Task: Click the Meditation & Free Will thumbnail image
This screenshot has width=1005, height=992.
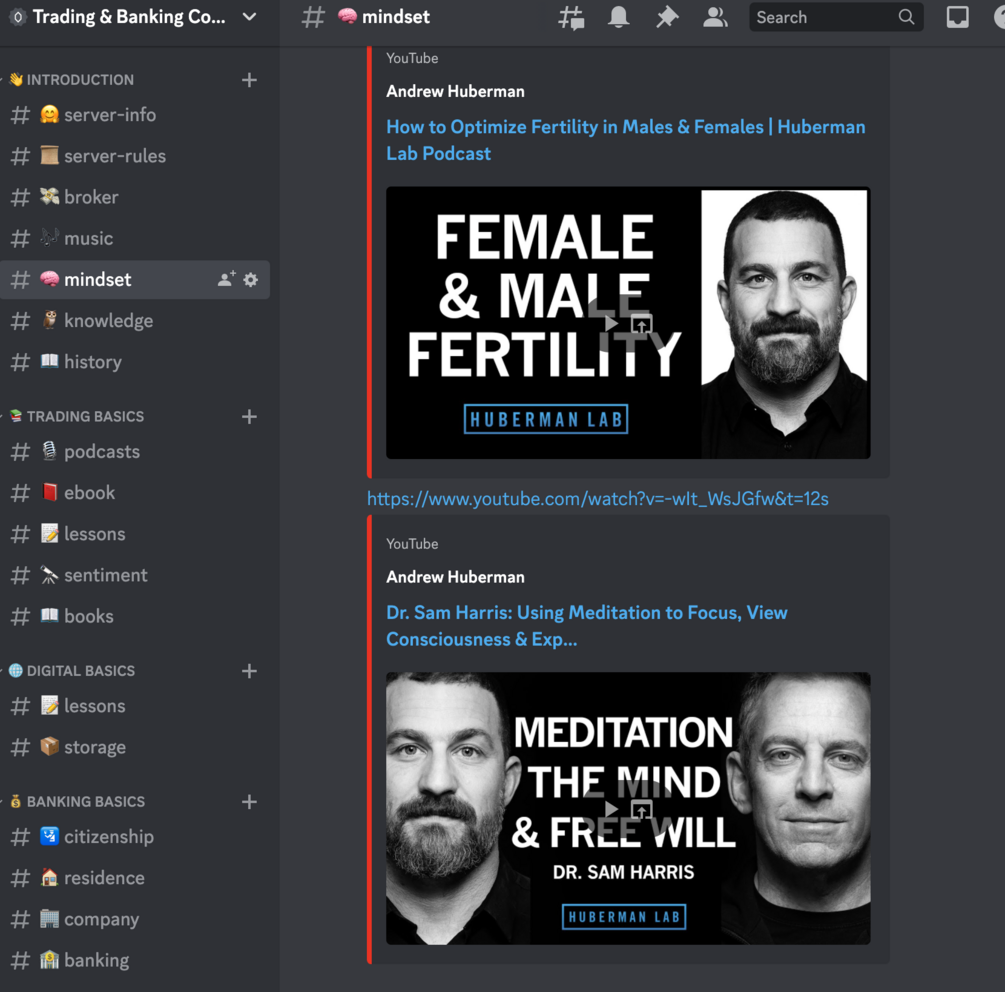Action: pos(628,808)
